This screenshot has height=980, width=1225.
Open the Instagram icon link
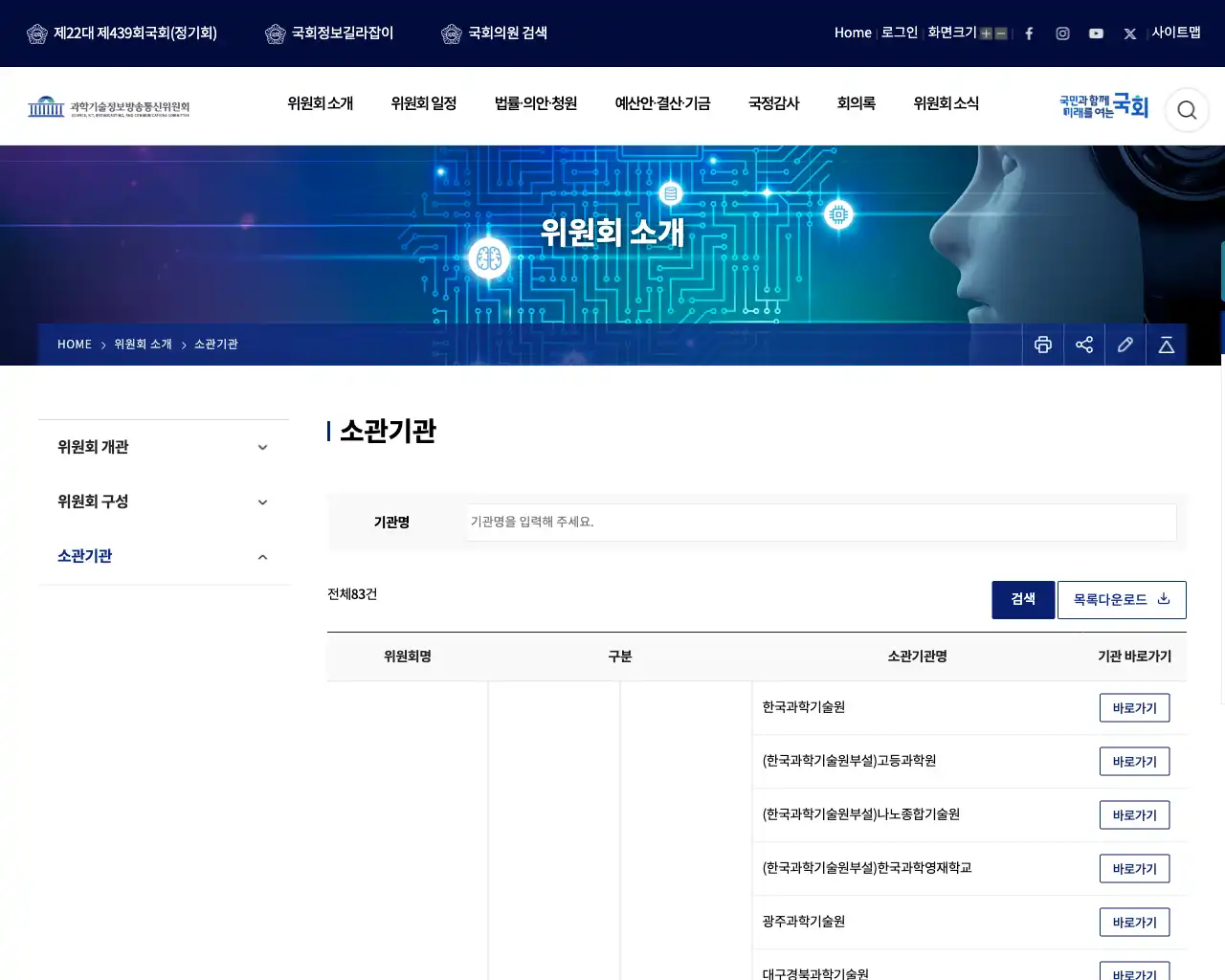1062,33
